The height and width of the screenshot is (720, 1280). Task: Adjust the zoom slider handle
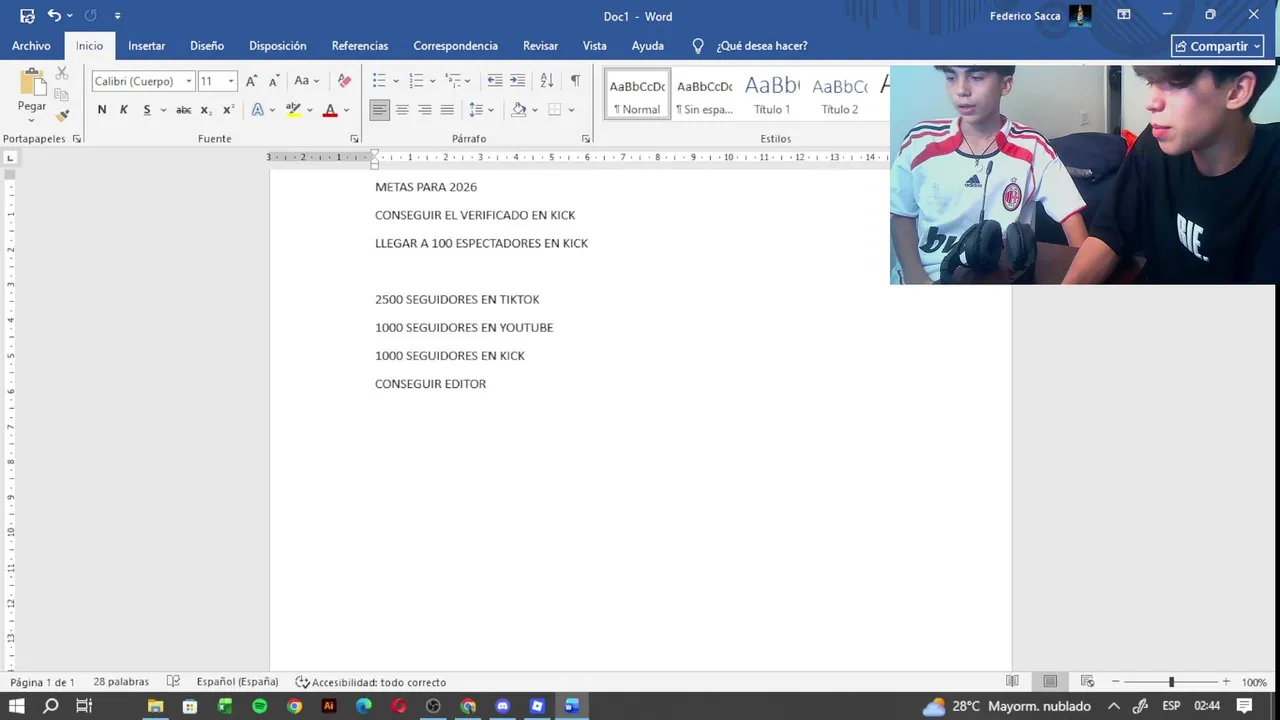tap(1171, 682)
